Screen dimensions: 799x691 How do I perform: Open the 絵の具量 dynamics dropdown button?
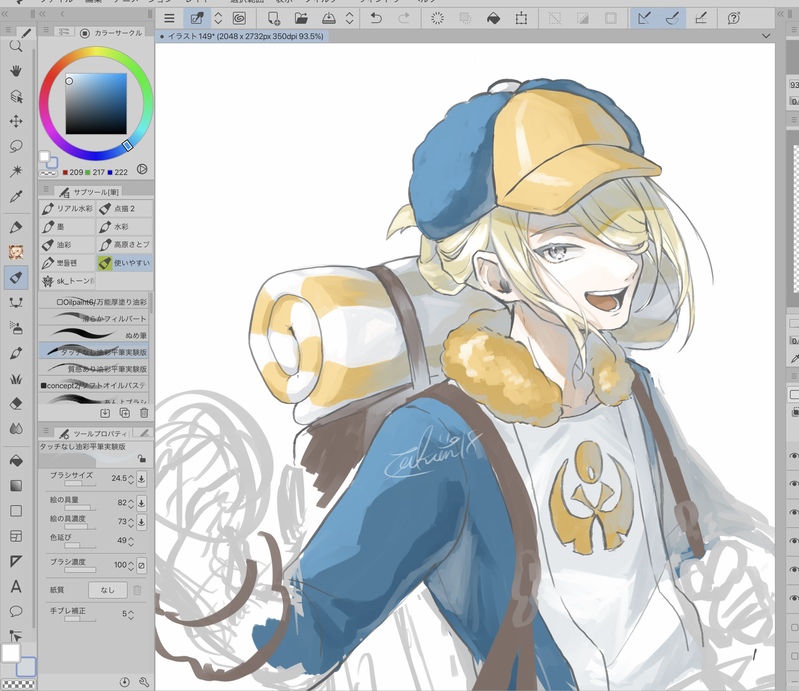pos(142,503)
